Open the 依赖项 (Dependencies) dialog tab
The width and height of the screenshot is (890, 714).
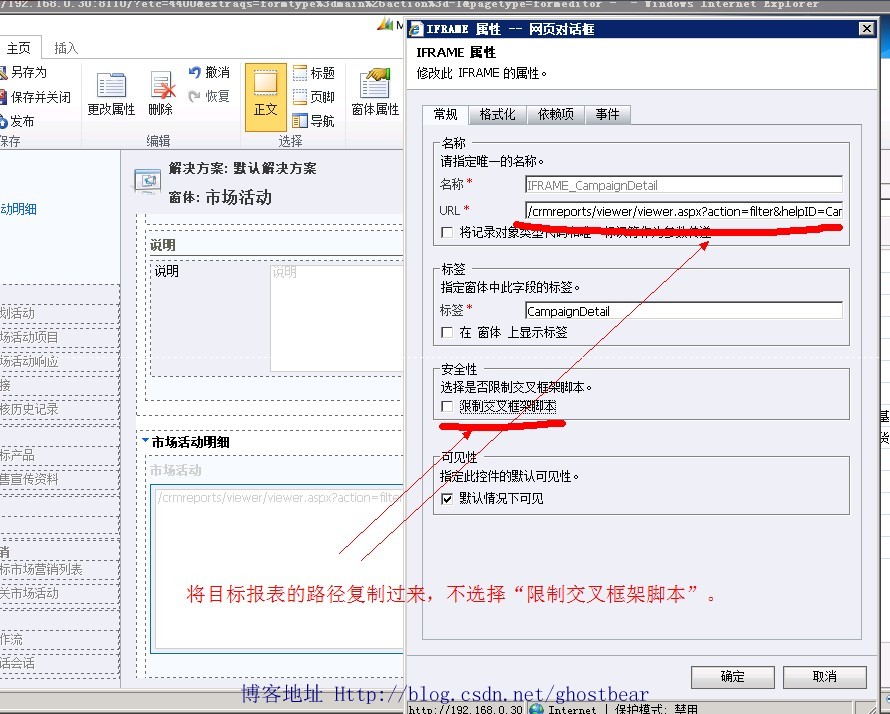(x=556, y=115)
